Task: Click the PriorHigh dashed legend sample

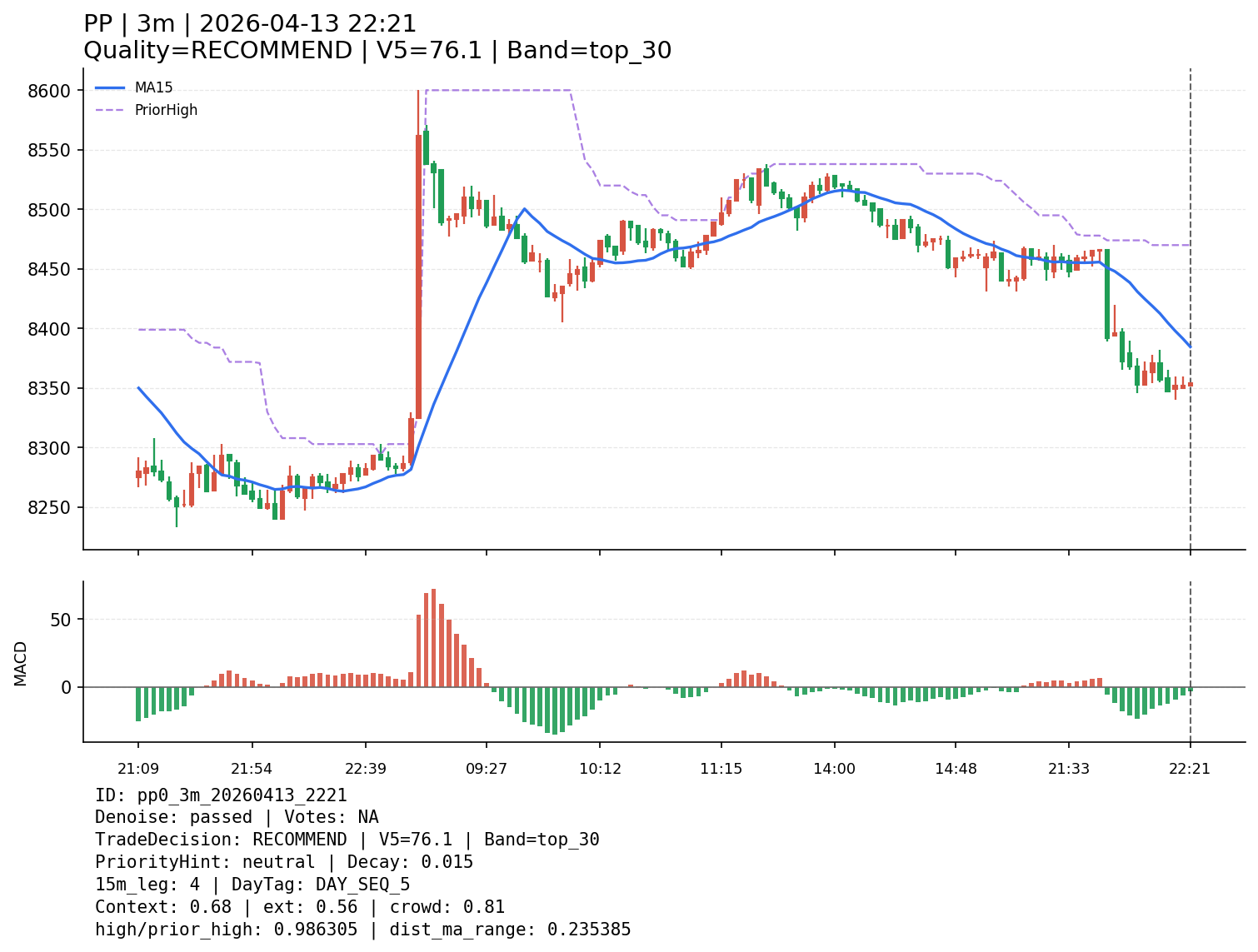Action: (x=110, y=110)
